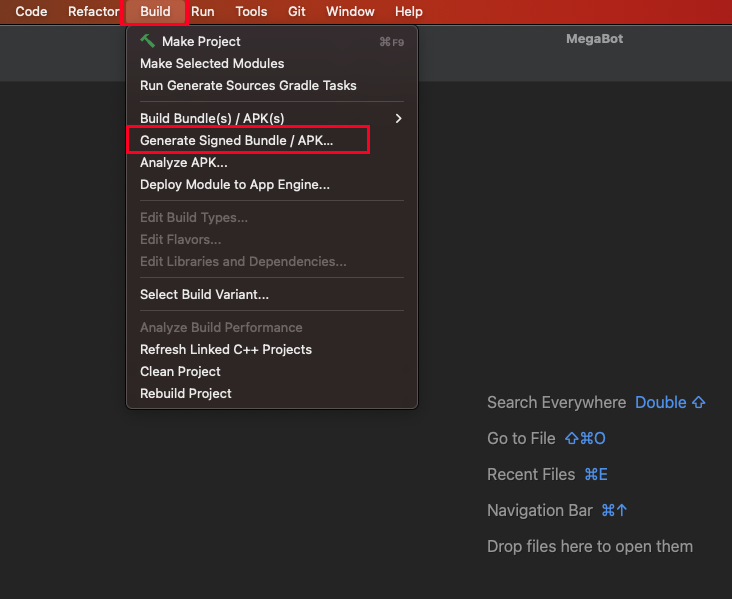Click Recent Files hint text

pos(531,474)
